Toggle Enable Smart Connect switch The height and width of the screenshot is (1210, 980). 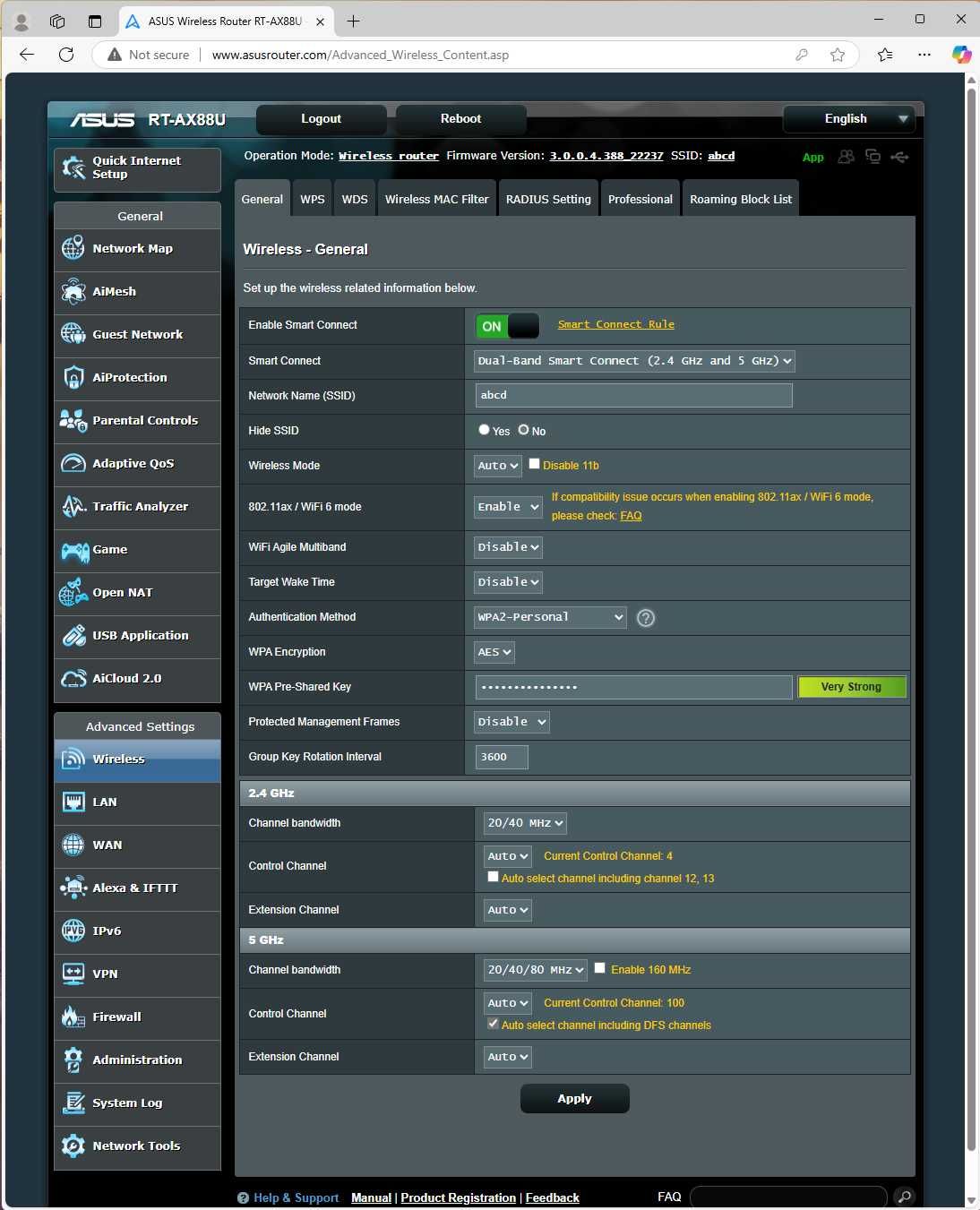click(507, 326)
